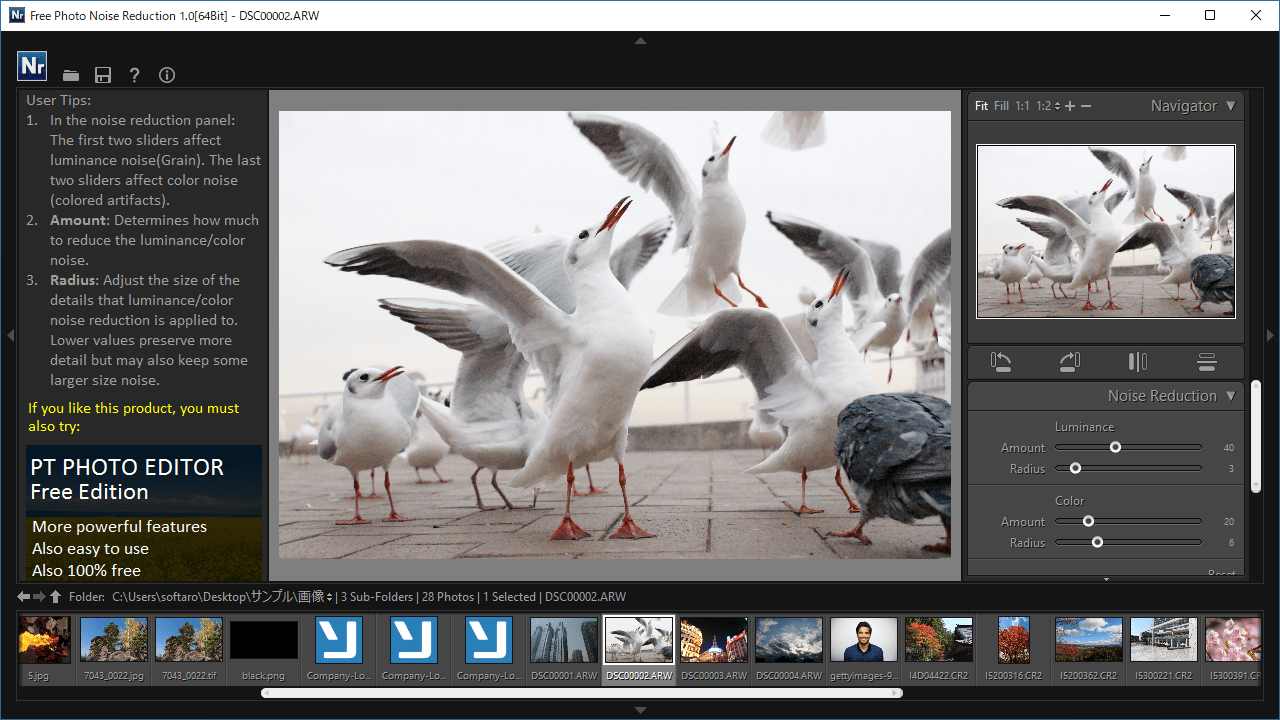The image size is (1280, 720).
Task: Open a photo folder with folder icon
Action: (71, 75)
